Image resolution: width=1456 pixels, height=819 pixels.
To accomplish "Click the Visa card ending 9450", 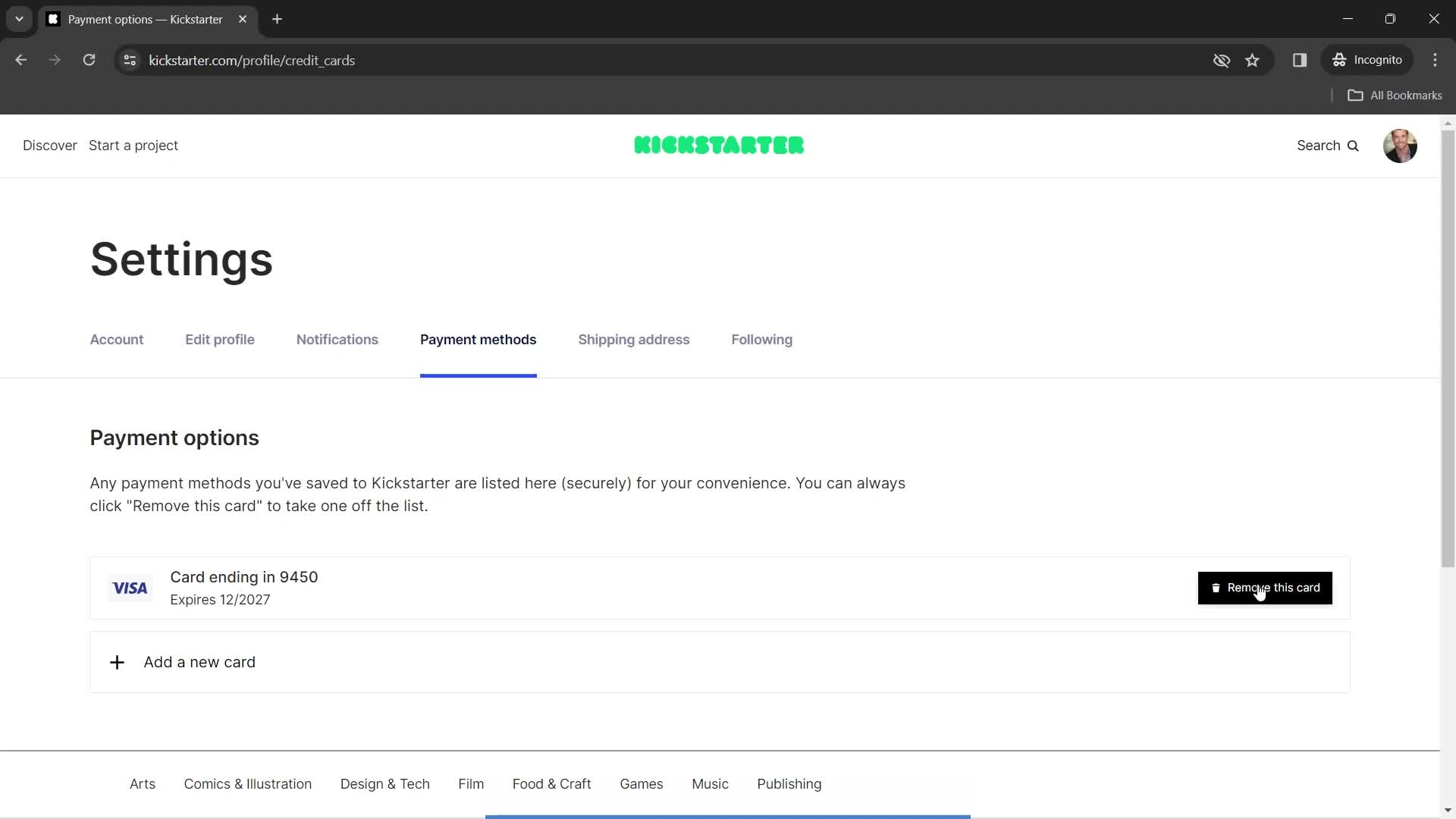I will (x=244, y=587).
